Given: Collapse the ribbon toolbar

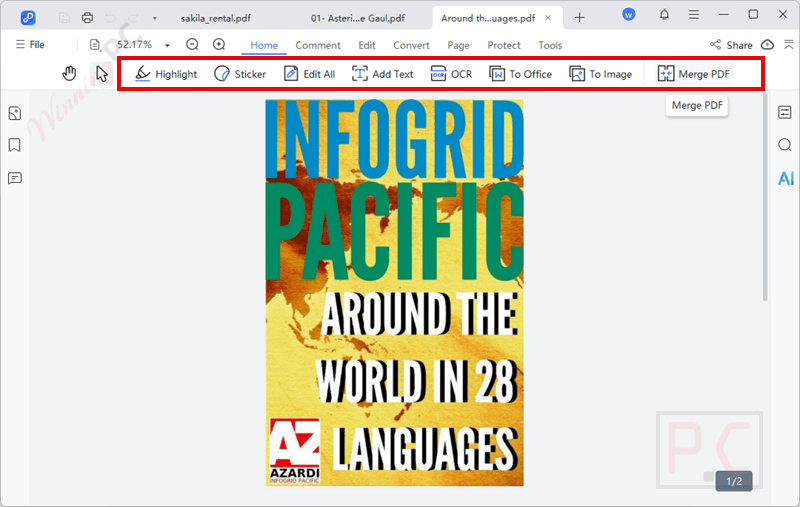Looking at the screenshot, I should pos(789,44).
